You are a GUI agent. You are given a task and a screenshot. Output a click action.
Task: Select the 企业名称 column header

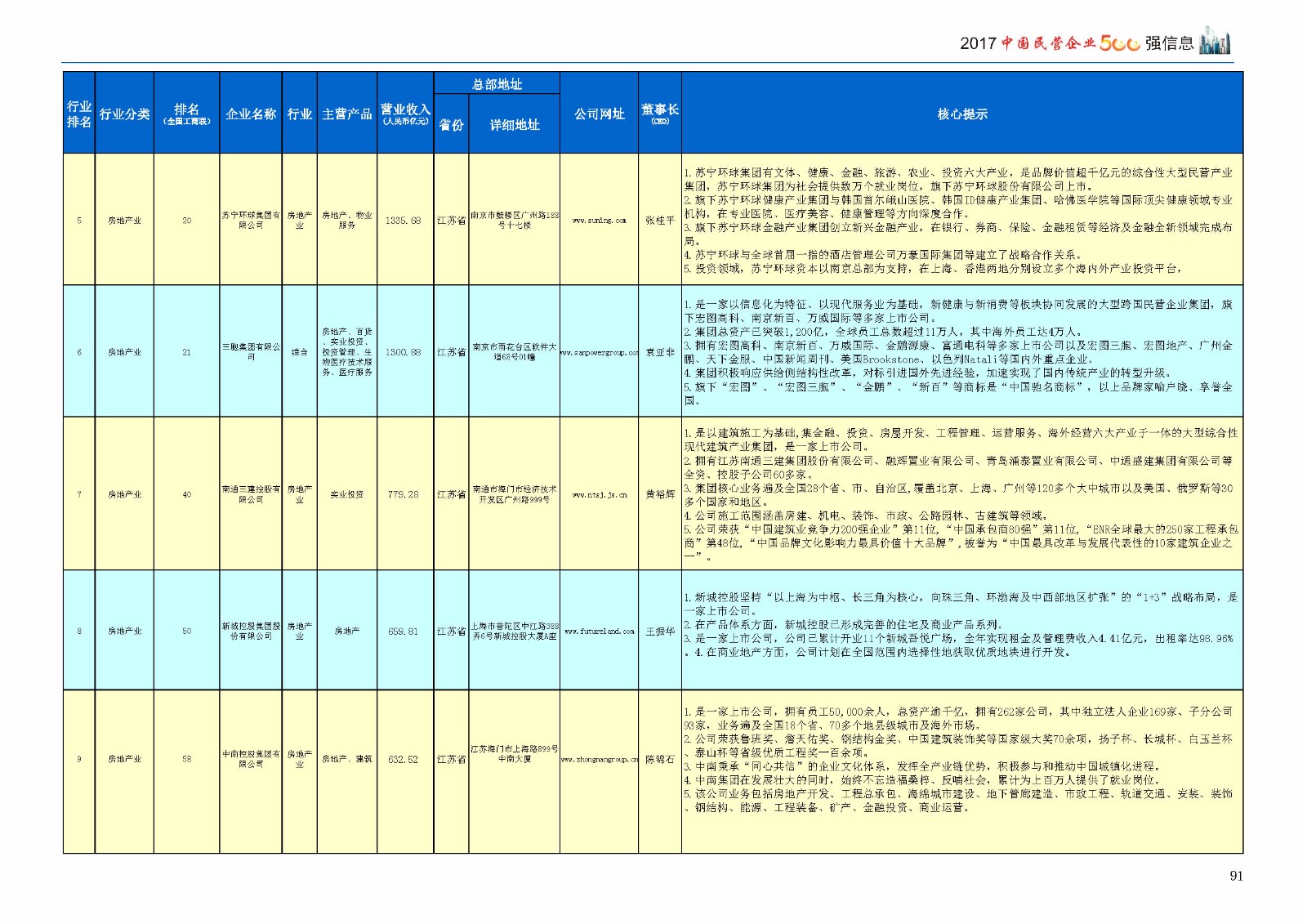click(x=251, y=114)
